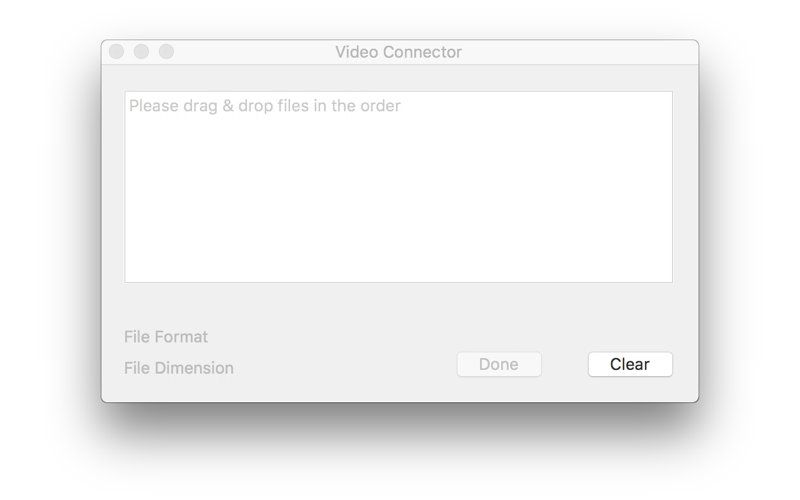Click the word 'Format' in File Format
The height and width of the screenshot is (500, 800).
click(x=181, y=337)
